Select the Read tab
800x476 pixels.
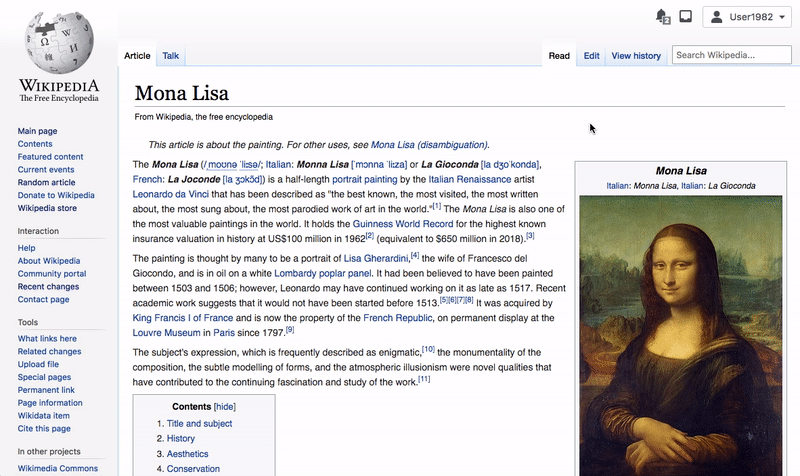pyautogui.click(x=559, y=56)
